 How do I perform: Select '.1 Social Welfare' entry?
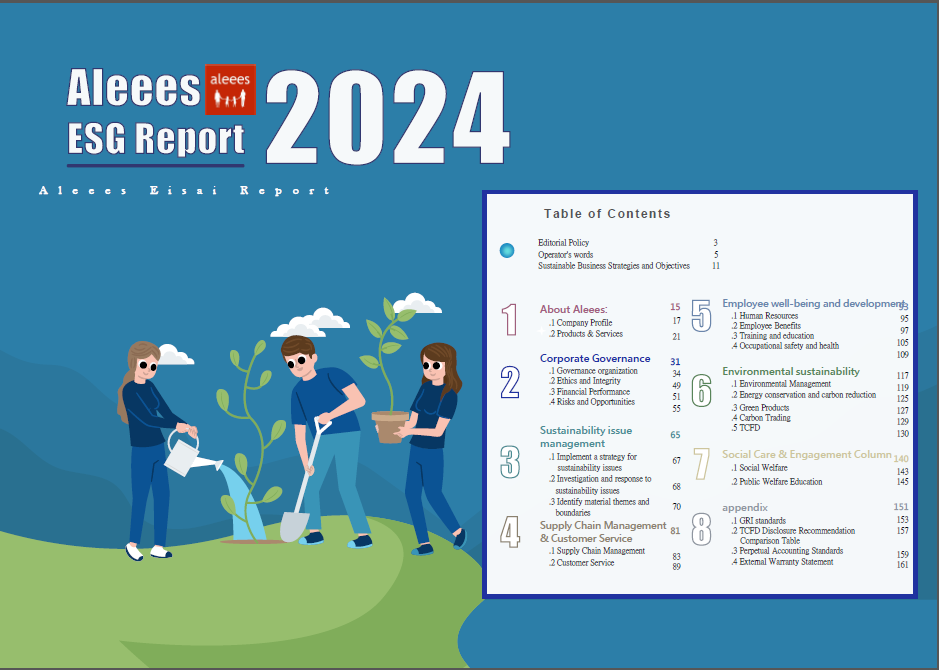[x=759, y=468]
